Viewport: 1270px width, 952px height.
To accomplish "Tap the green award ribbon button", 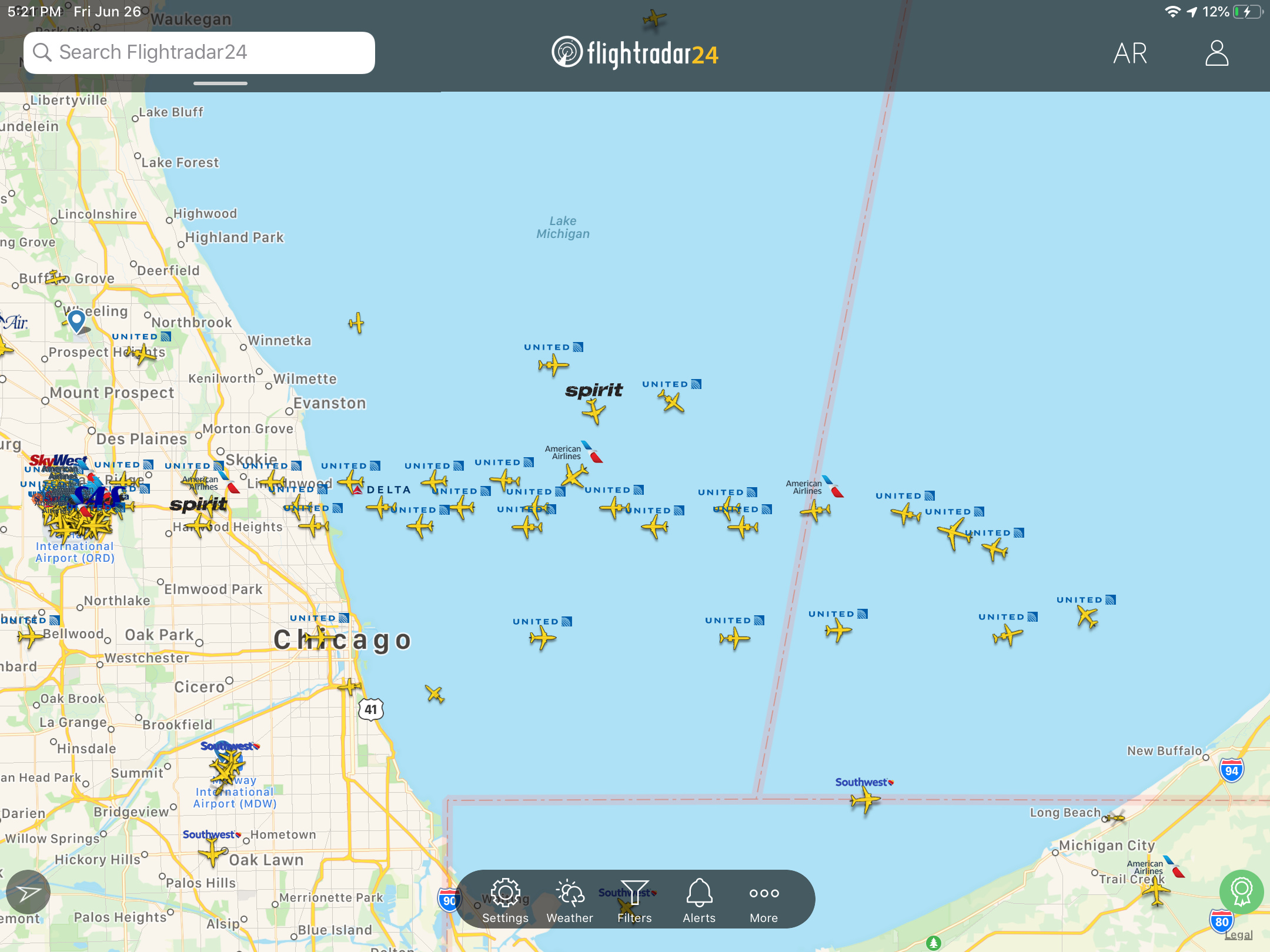I will (x=1241, y=891).
